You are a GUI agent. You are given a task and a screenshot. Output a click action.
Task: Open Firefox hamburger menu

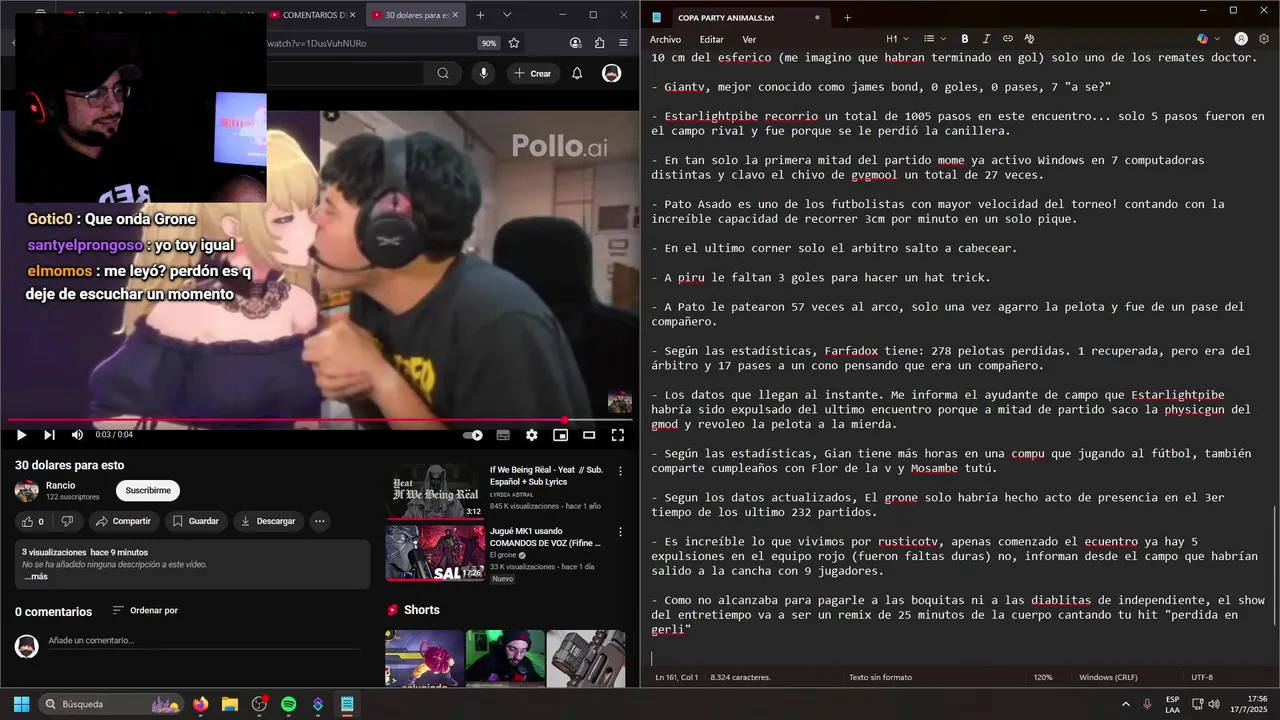pyautogui.click(x=625, y=43)
